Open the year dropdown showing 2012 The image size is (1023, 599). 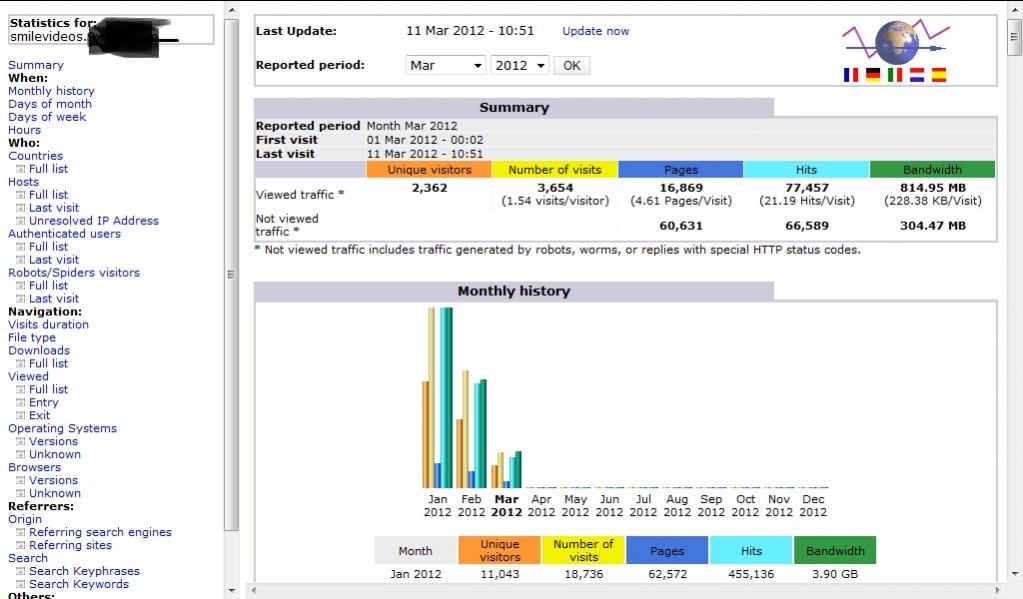click(520, 65)
